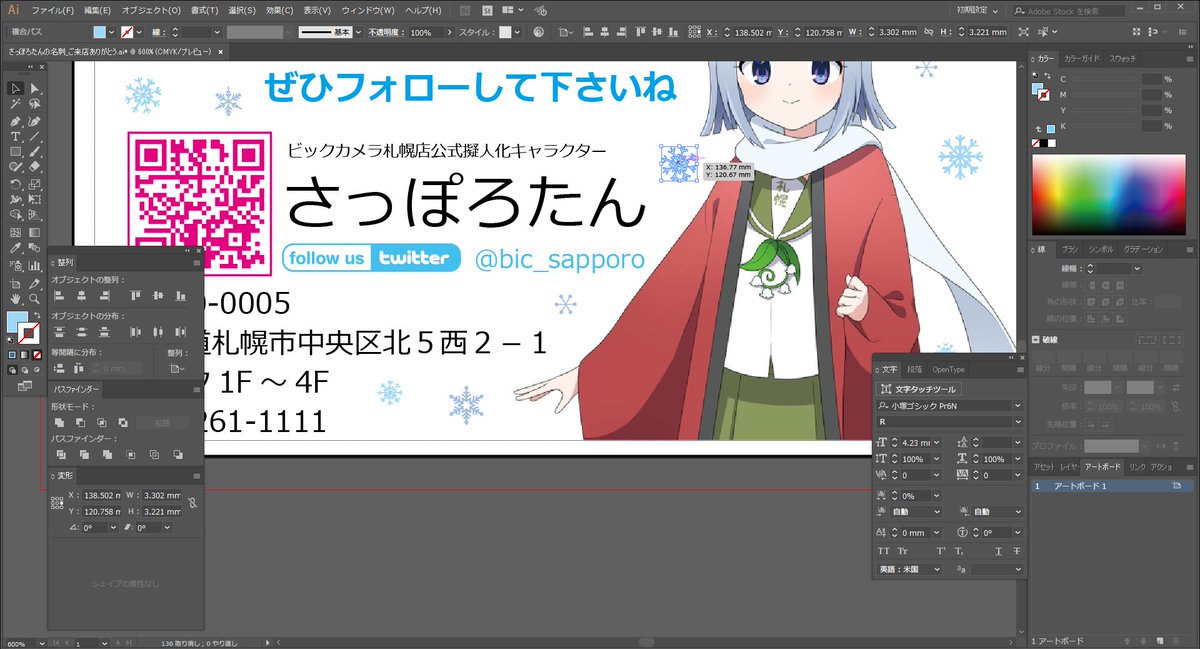Click the Fill box in toolbox
Image resolution: width=1200 pixels, height=649 pixels.
click(x=15, y=321)
